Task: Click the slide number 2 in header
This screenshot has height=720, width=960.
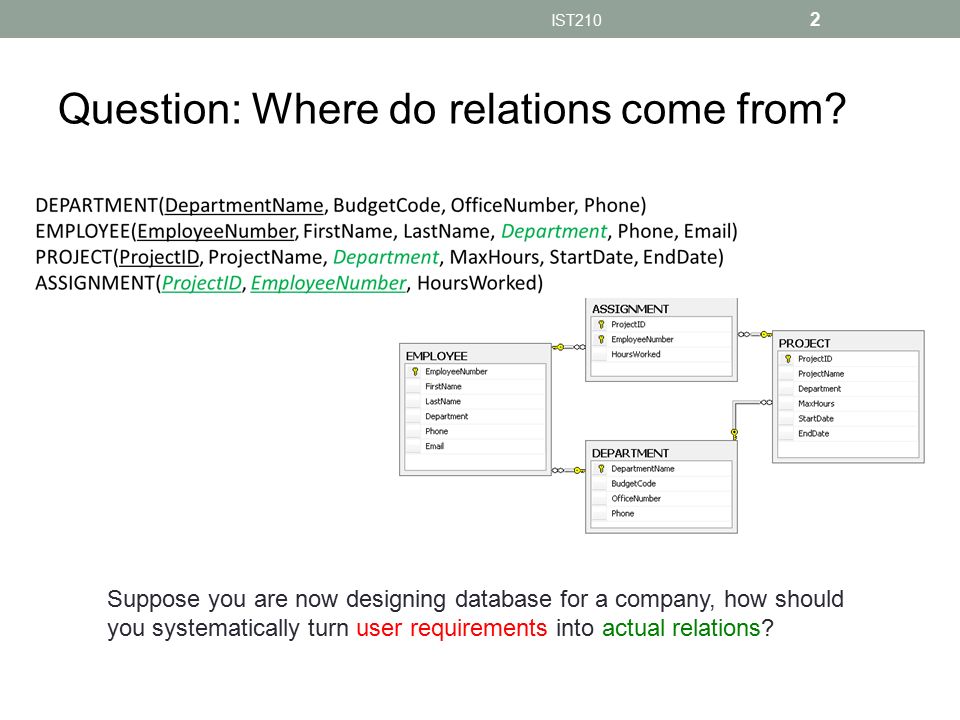Action: (x=815, y=20)
